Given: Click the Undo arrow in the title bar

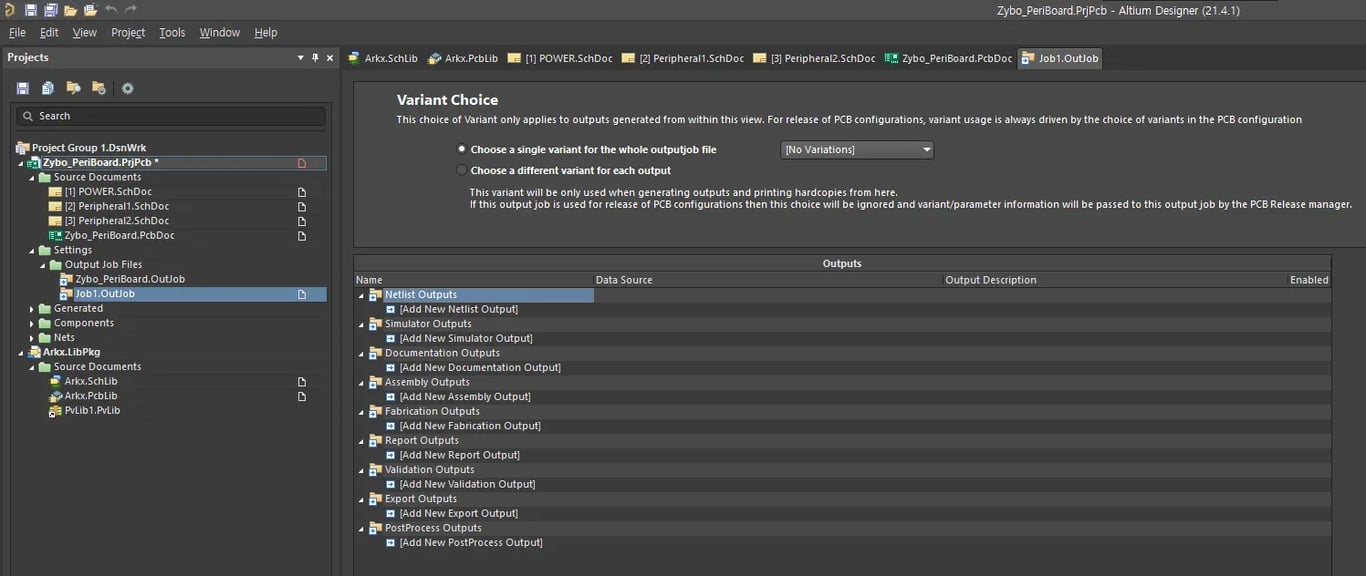Looking at the screenshot, I should coord(111,10).
